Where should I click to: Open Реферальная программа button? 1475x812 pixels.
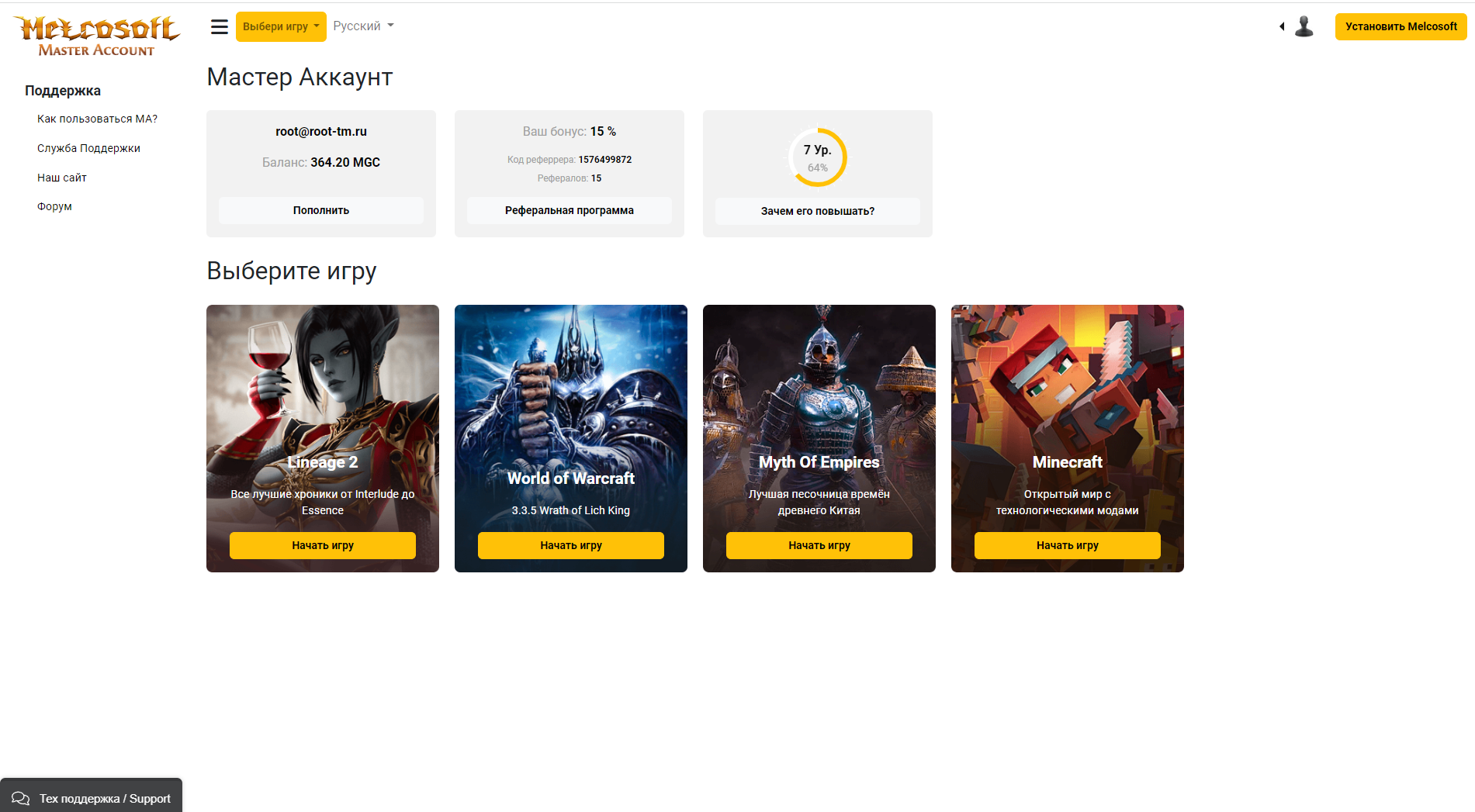click(x=570, y=210)
